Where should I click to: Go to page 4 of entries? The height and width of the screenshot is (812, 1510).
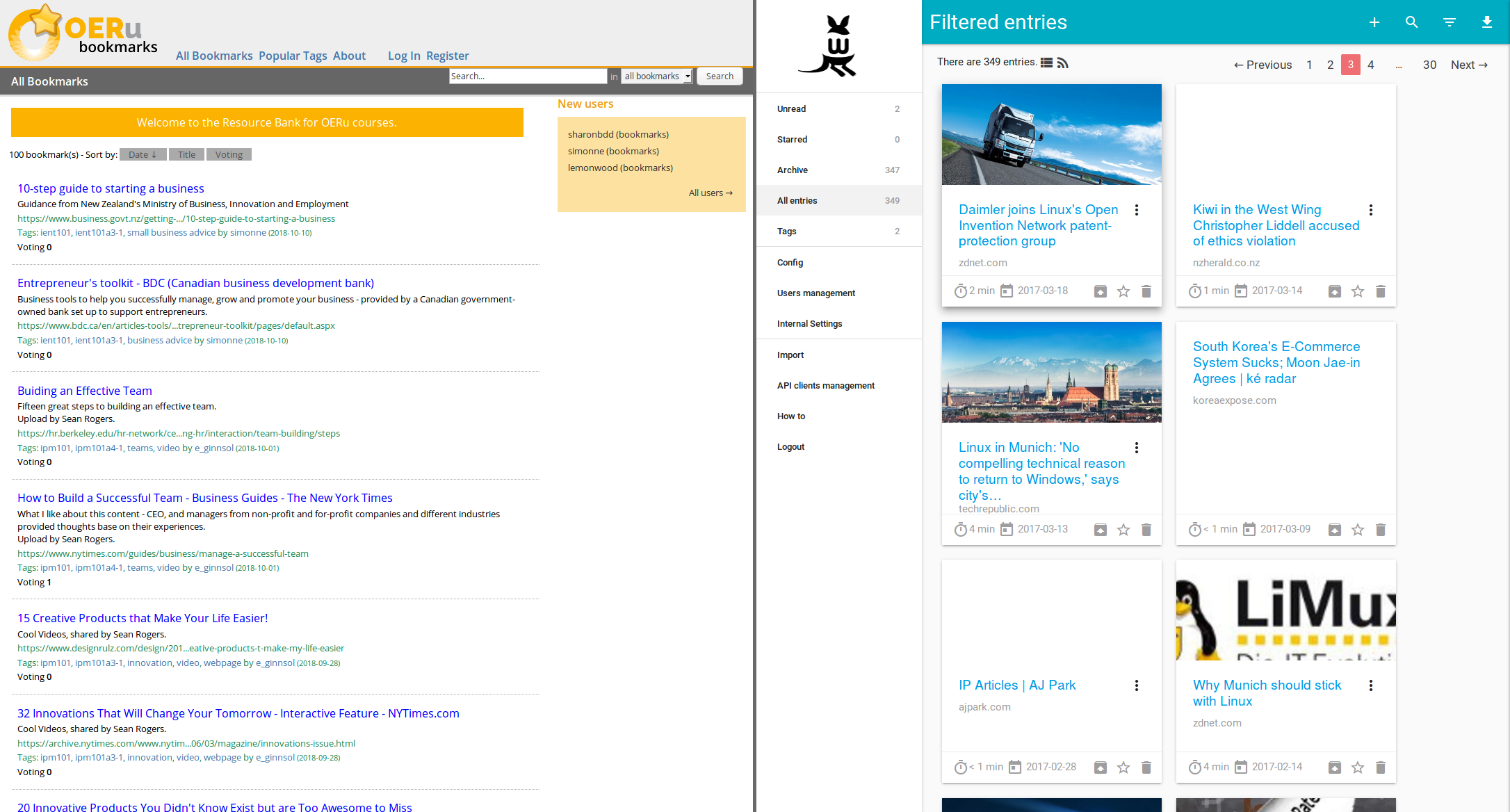[x=1371, y=65]
